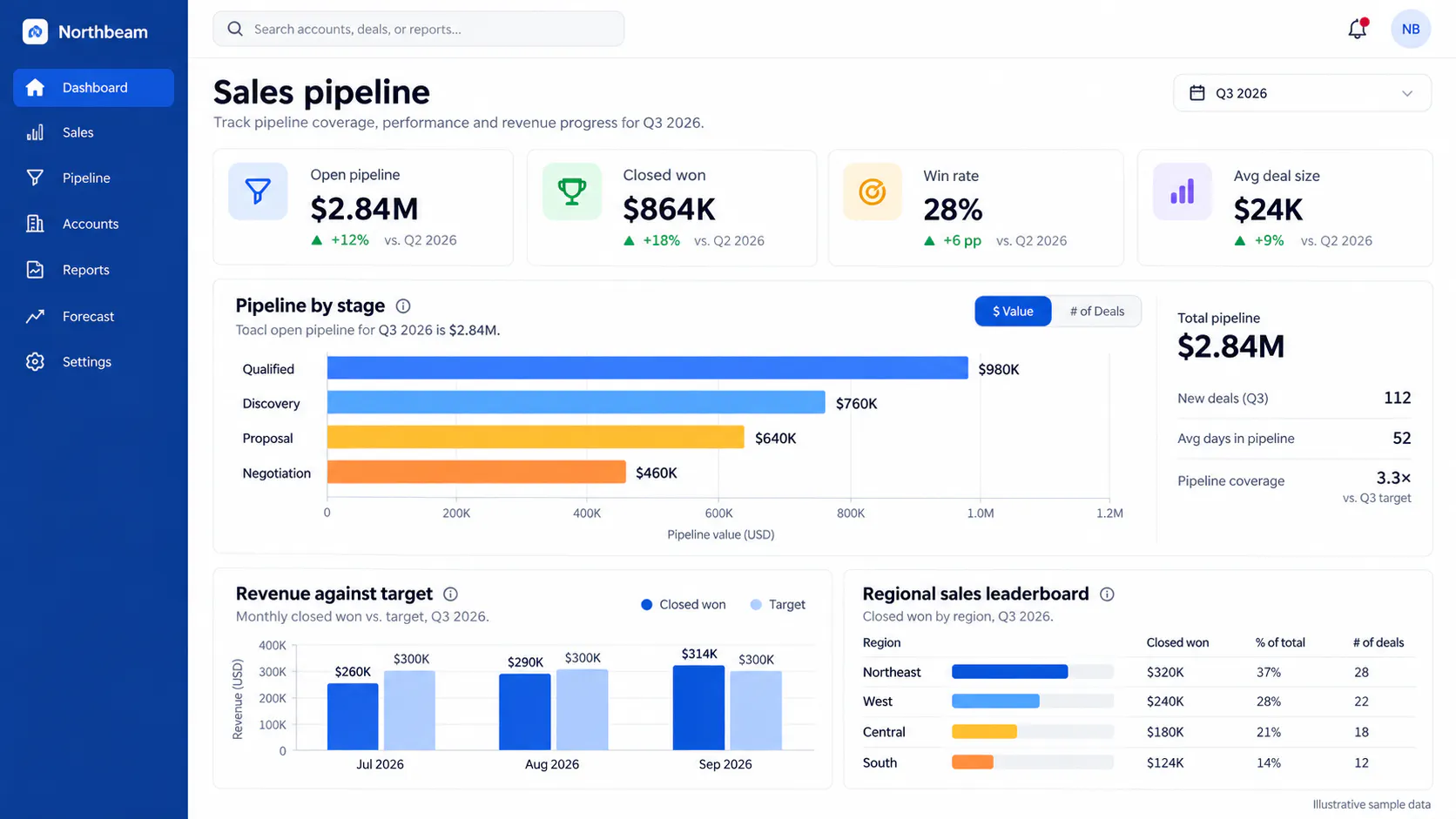Click the Open pipeline funnel card icon

pos(258,191)
